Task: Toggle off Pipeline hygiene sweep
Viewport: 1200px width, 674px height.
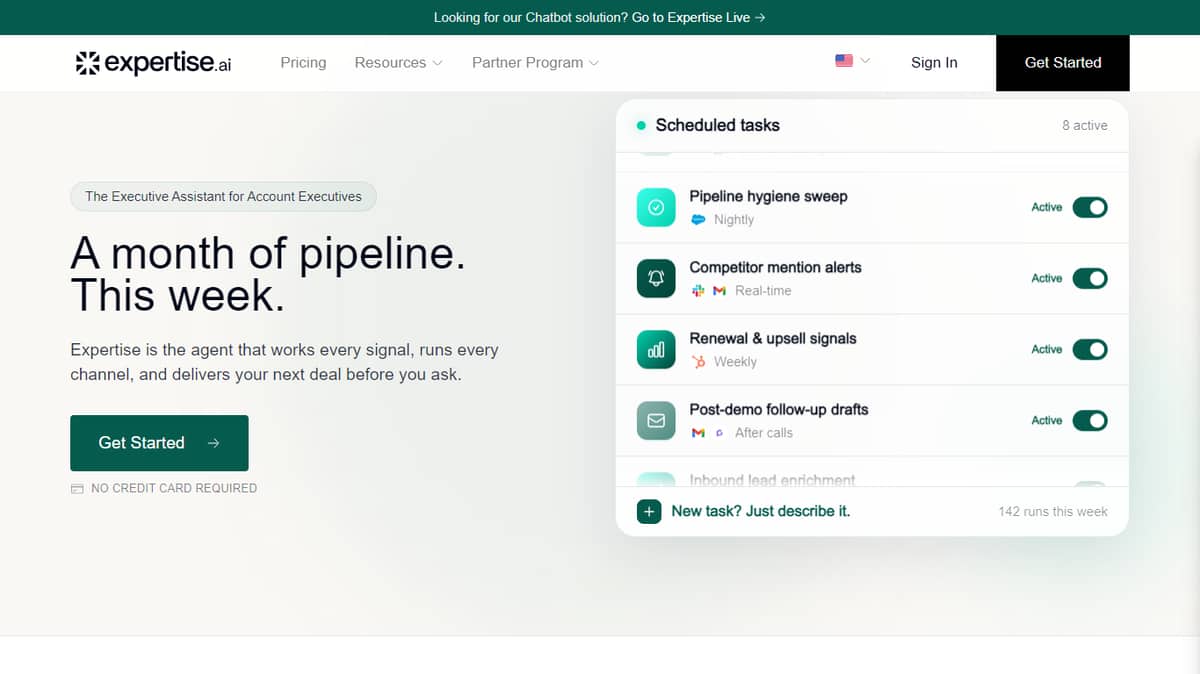Action: [x=1090, y=207]
